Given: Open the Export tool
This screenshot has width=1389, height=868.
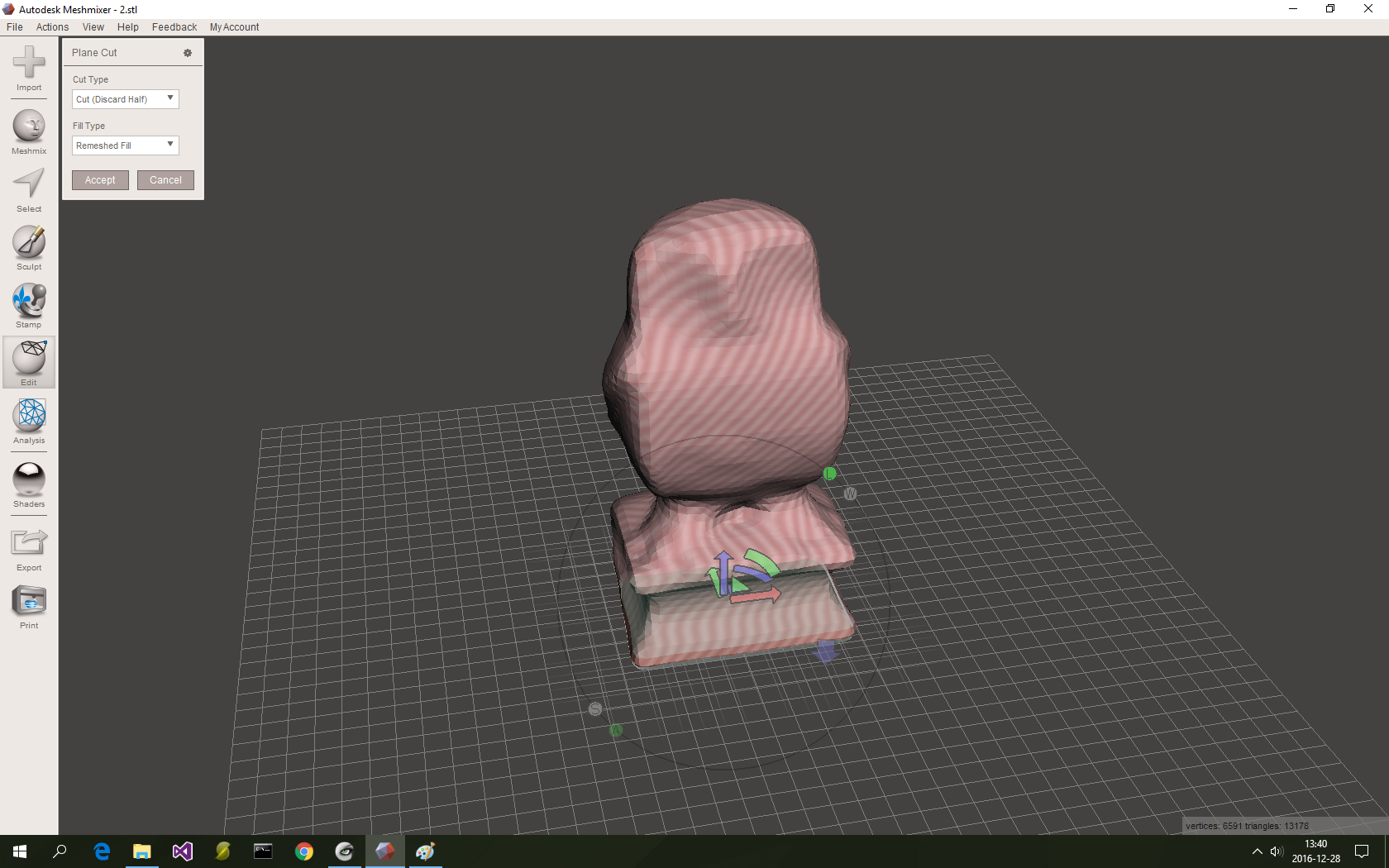Looking at the screenshot, I should coord(28,546).
